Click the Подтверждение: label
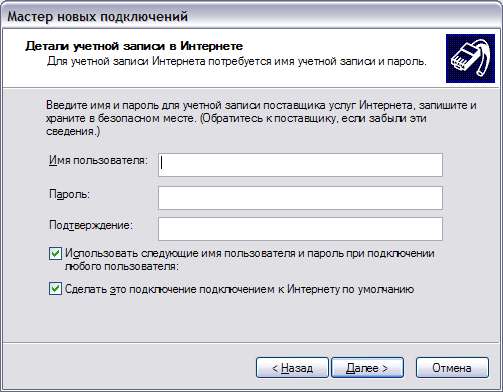Image resolution: width=503 pixels, height=392 pixels. click(91, 226)
